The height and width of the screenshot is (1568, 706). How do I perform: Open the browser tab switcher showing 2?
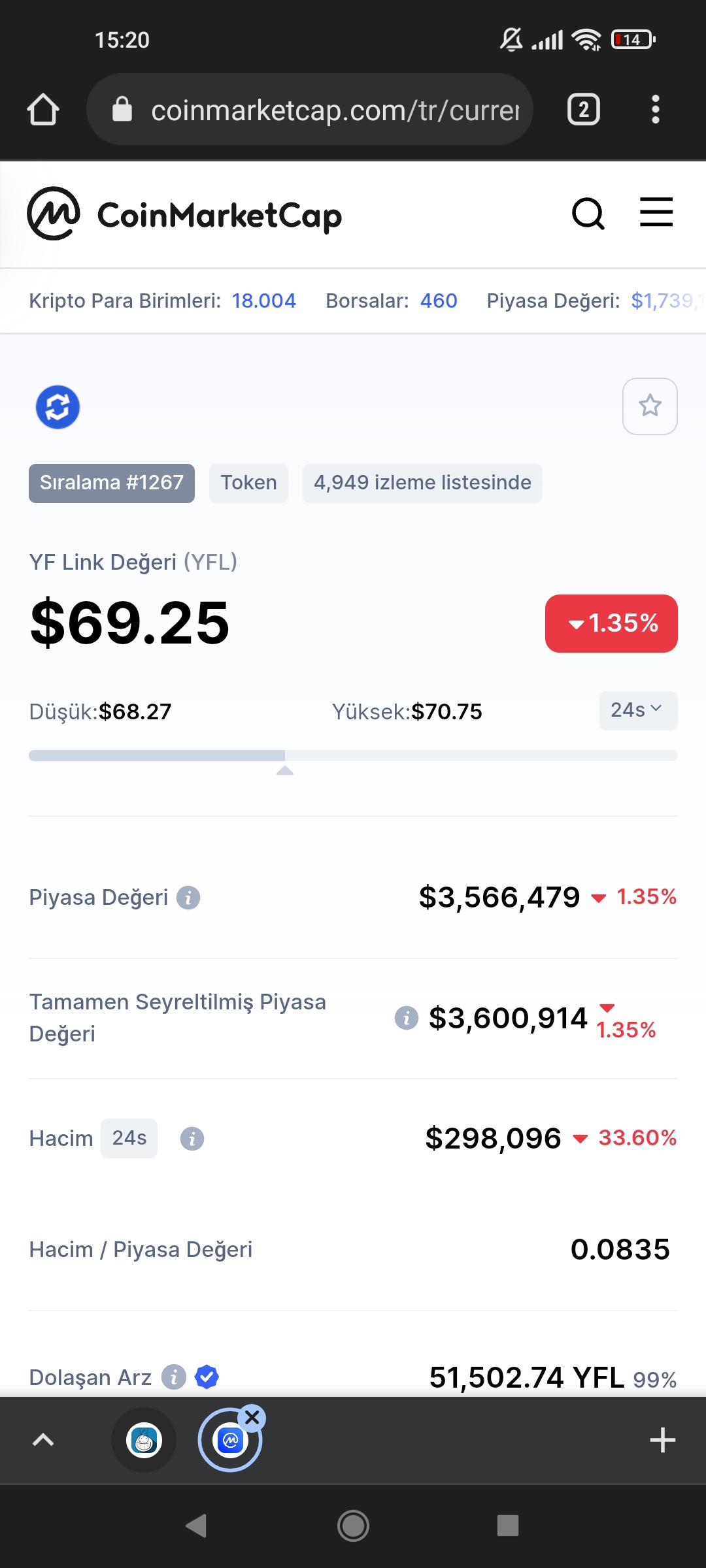(584, 109)
